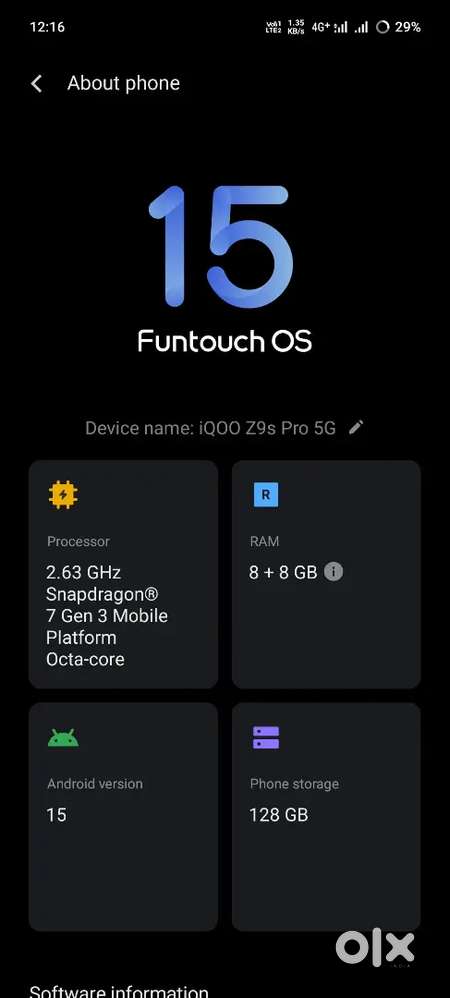Viewport: 450px width, 998px height.
Task: Tap the OLX watermark logo
Action: click(376, 948)
